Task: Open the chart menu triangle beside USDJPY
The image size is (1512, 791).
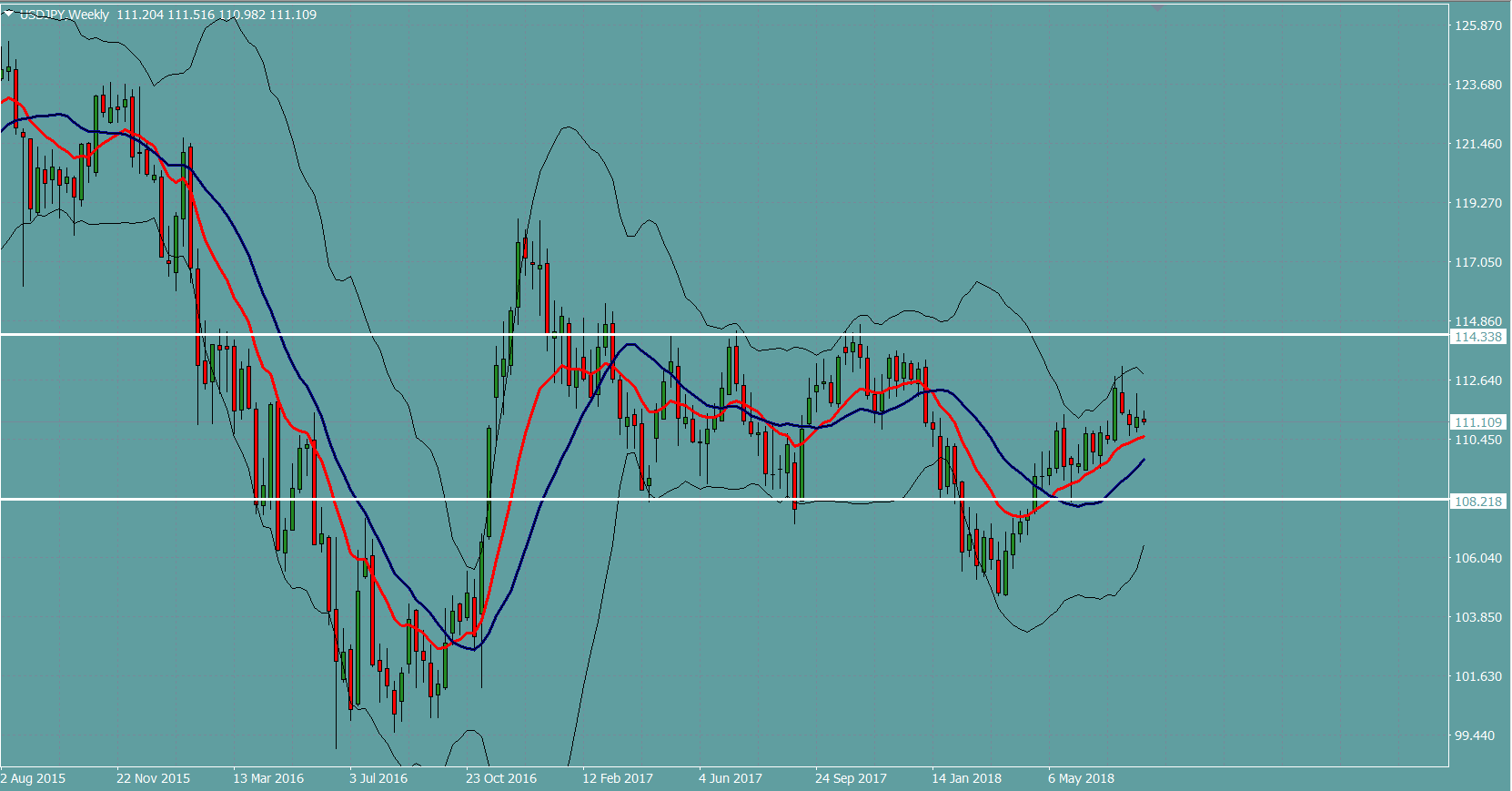Action: [9, 14]
